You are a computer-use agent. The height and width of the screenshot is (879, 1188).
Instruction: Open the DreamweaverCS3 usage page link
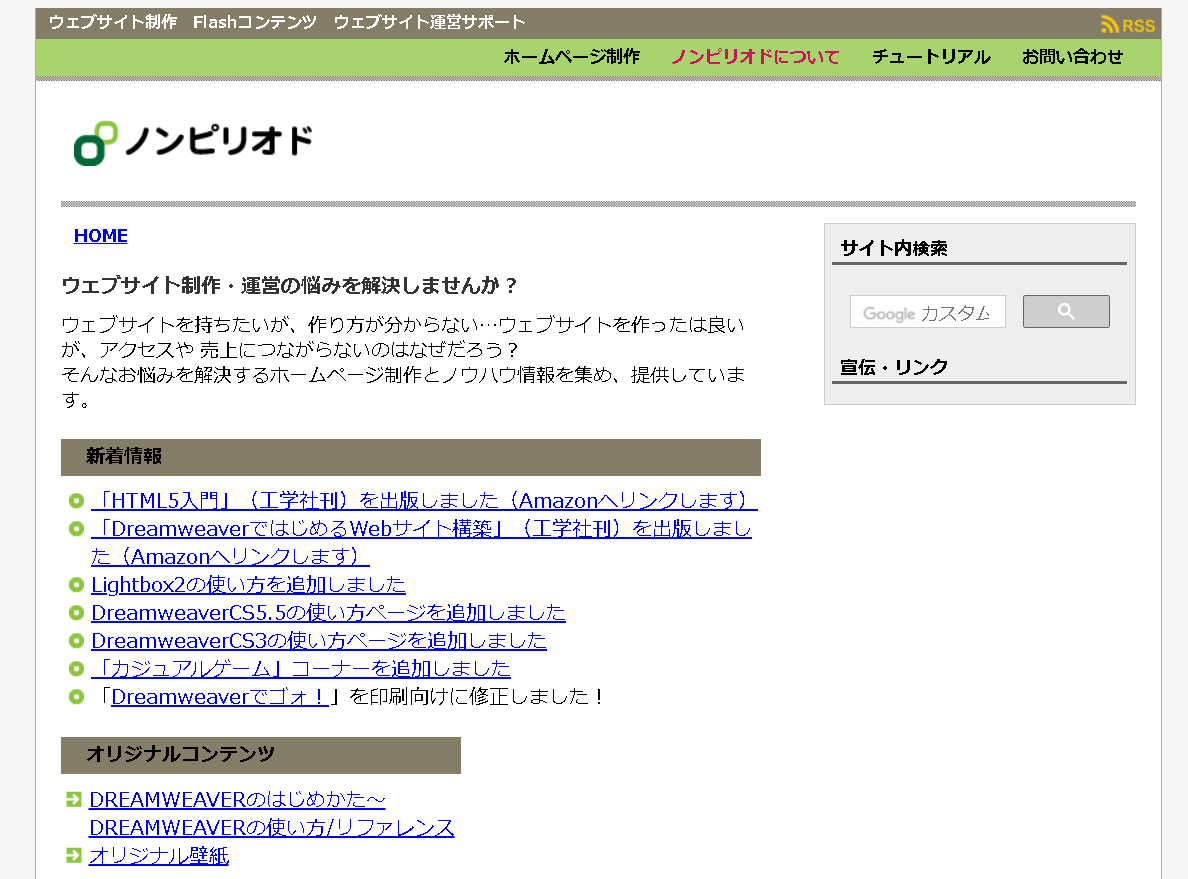pyautogui.click(x=318, y=640)
